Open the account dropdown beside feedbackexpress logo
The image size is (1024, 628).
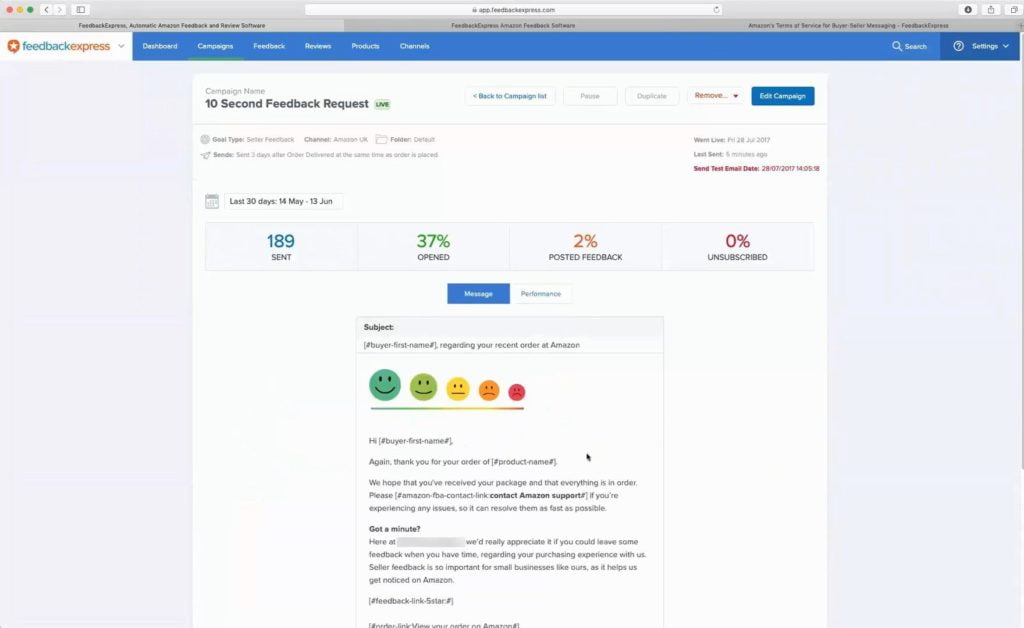pyautogui.click(x=121, y=46)
